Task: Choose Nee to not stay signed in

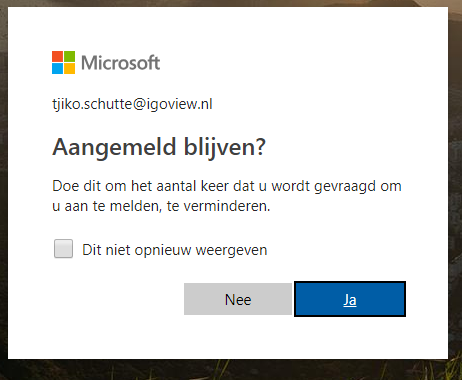Action: [238, 299]
